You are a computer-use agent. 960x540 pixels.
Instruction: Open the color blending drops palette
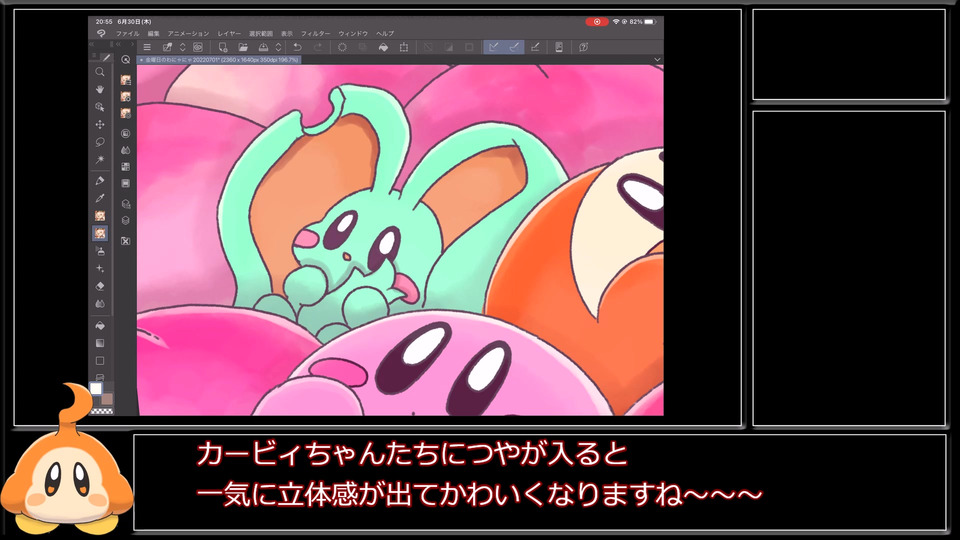pos(126,150)
